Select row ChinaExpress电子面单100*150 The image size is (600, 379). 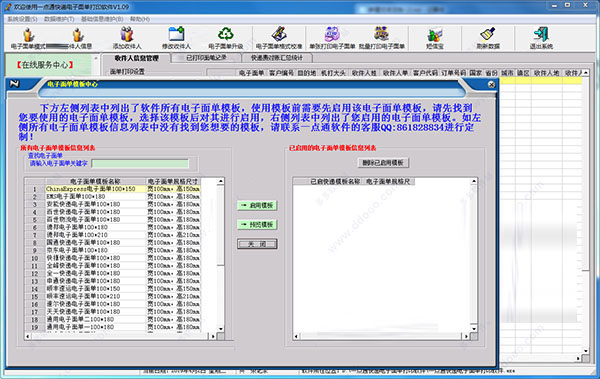point(112,189)
